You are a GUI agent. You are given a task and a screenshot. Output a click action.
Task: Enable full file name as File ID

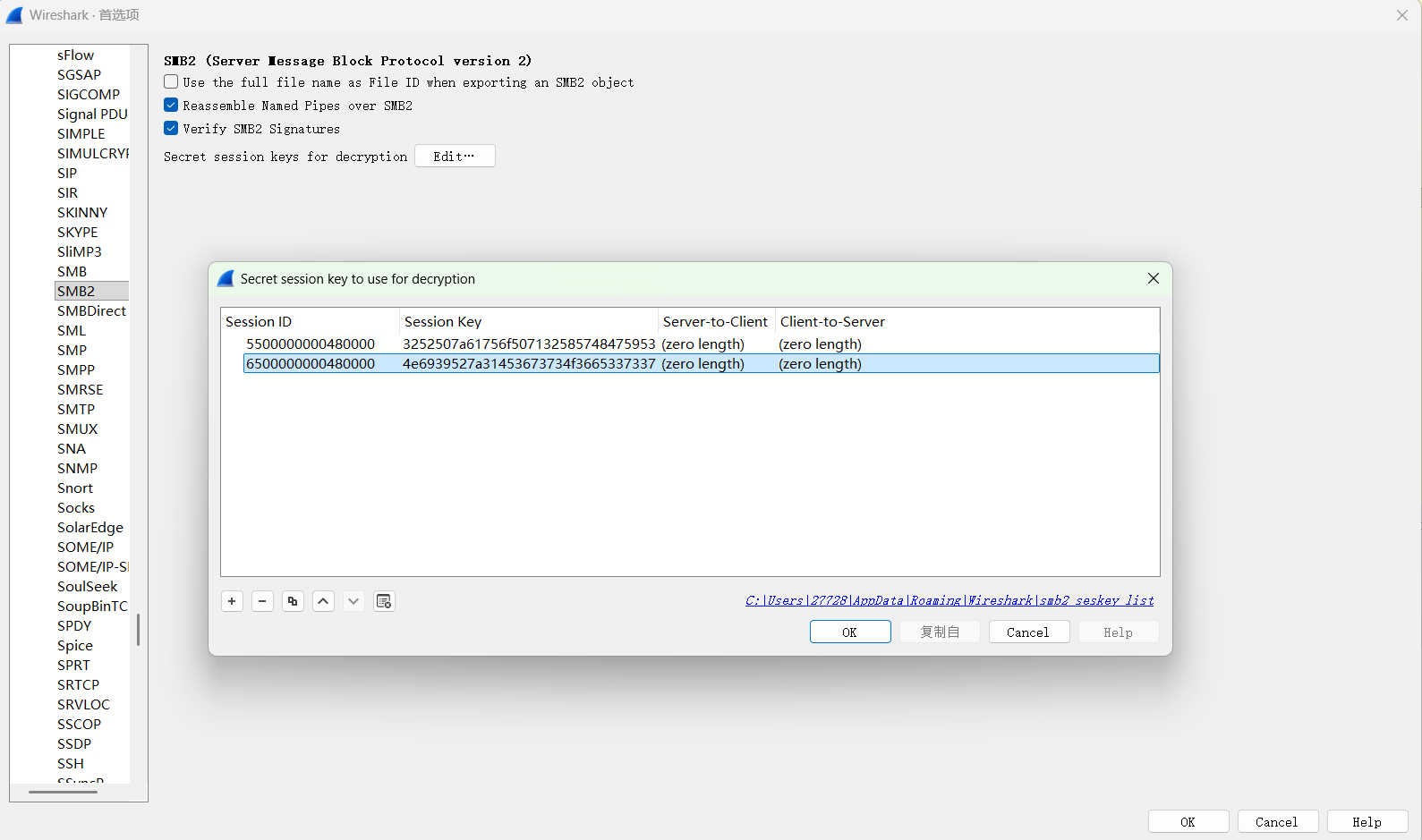pos(171,82)
